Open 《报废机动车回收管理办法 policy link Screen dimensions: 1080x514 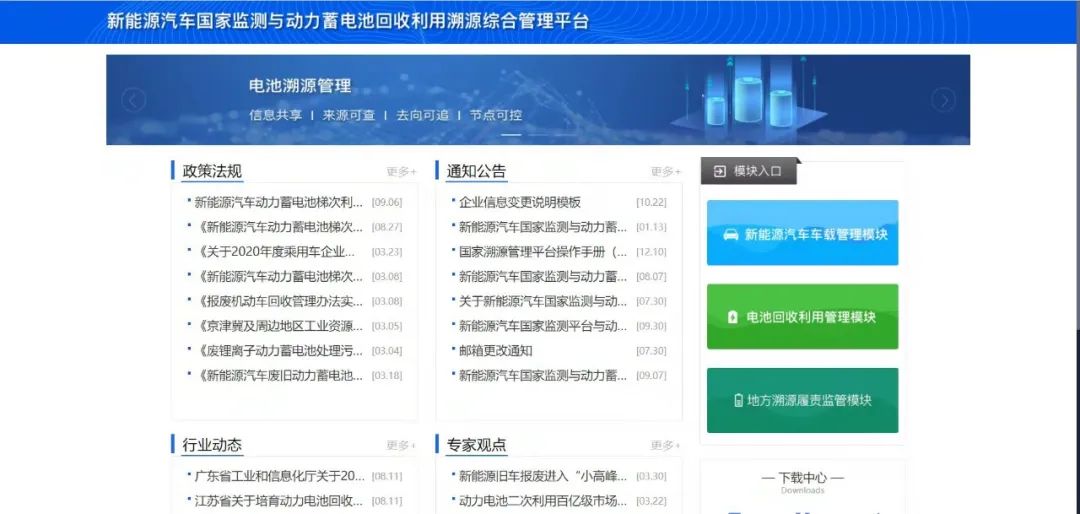coord(280,301)
